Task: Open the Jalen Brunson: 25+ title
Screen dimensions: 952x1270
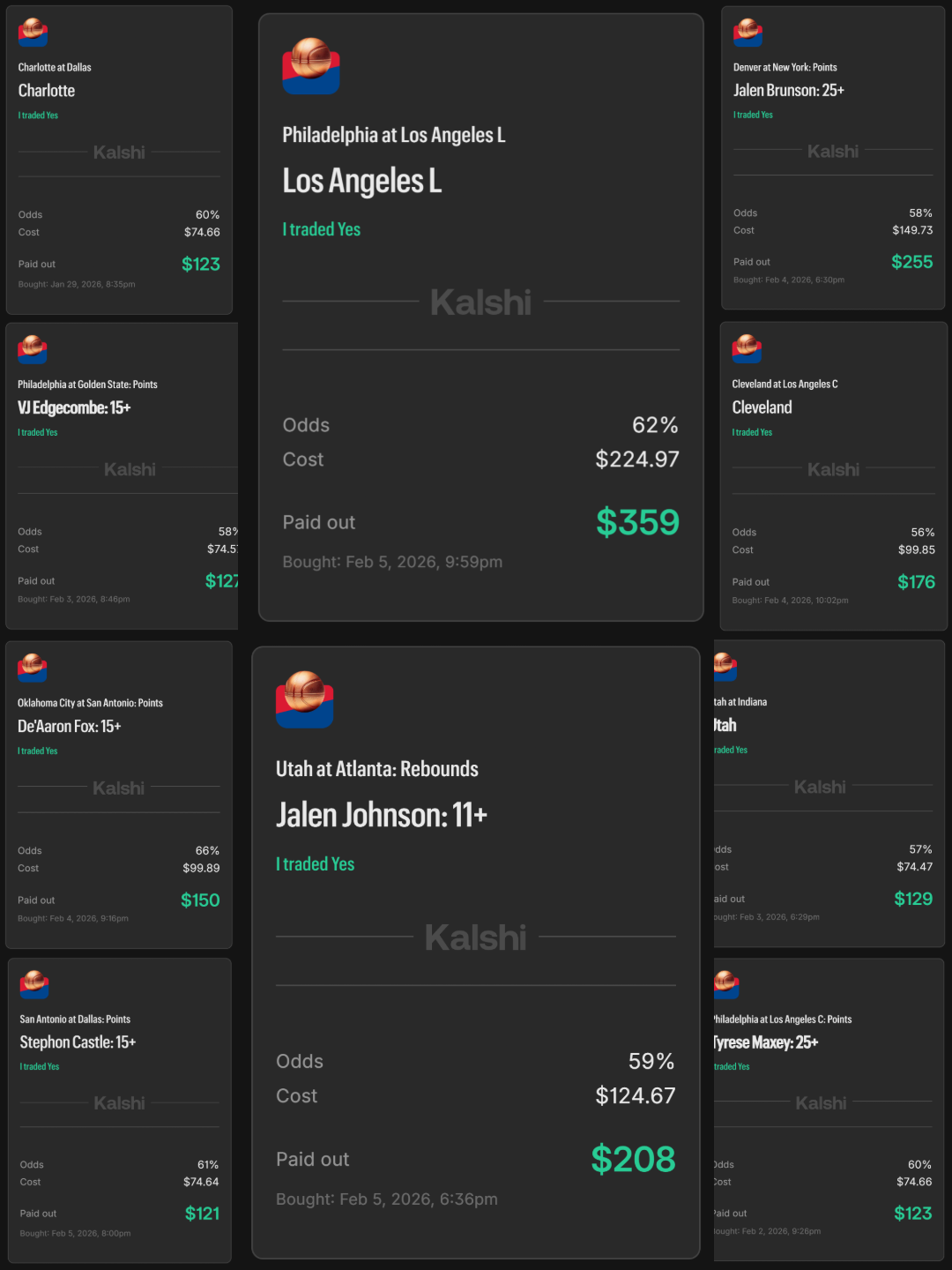Action: pyautogui.click(x=788, y=90)
